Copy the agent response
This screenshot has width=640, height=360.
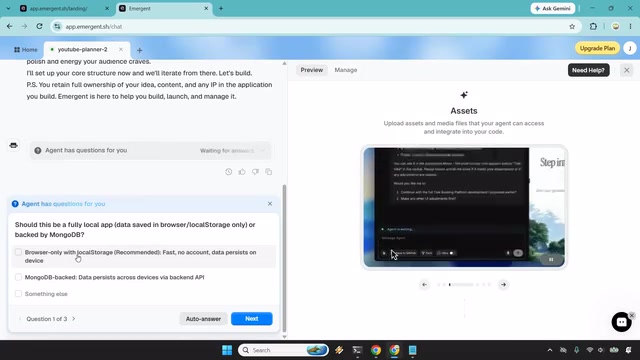269,172
